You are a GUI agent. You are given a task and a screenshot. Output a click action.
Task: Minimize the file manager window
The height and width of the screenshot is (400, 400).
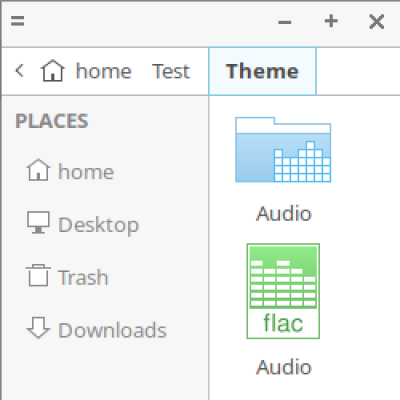285,22
